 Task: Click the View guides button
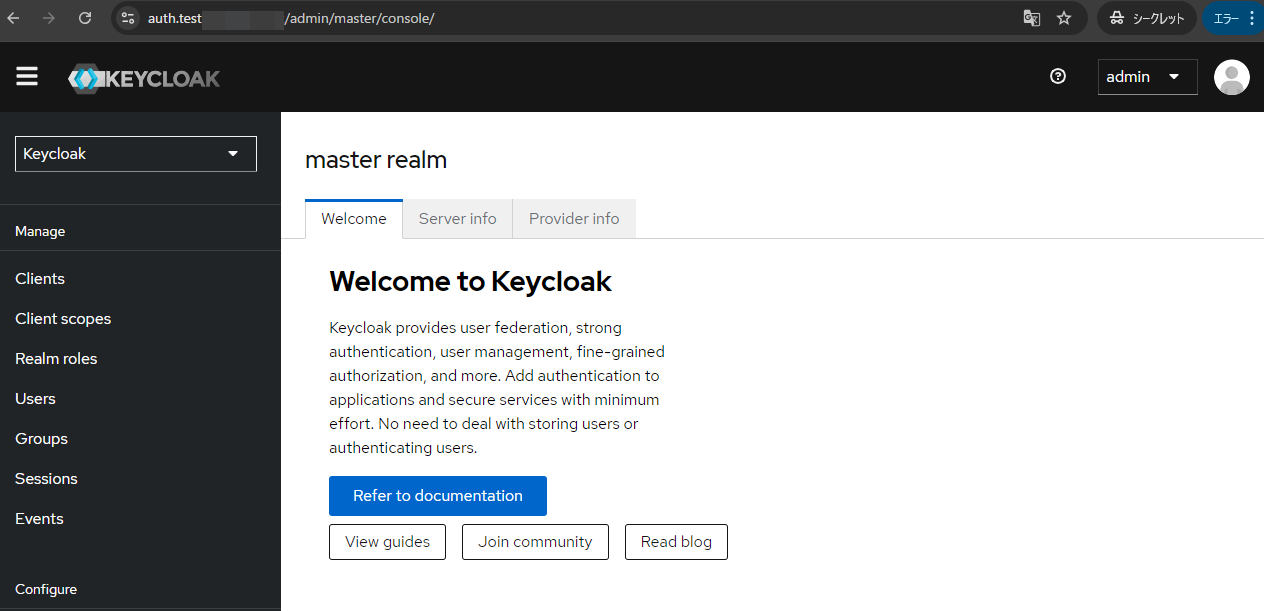pyautogui.click(x=387, y=541)
